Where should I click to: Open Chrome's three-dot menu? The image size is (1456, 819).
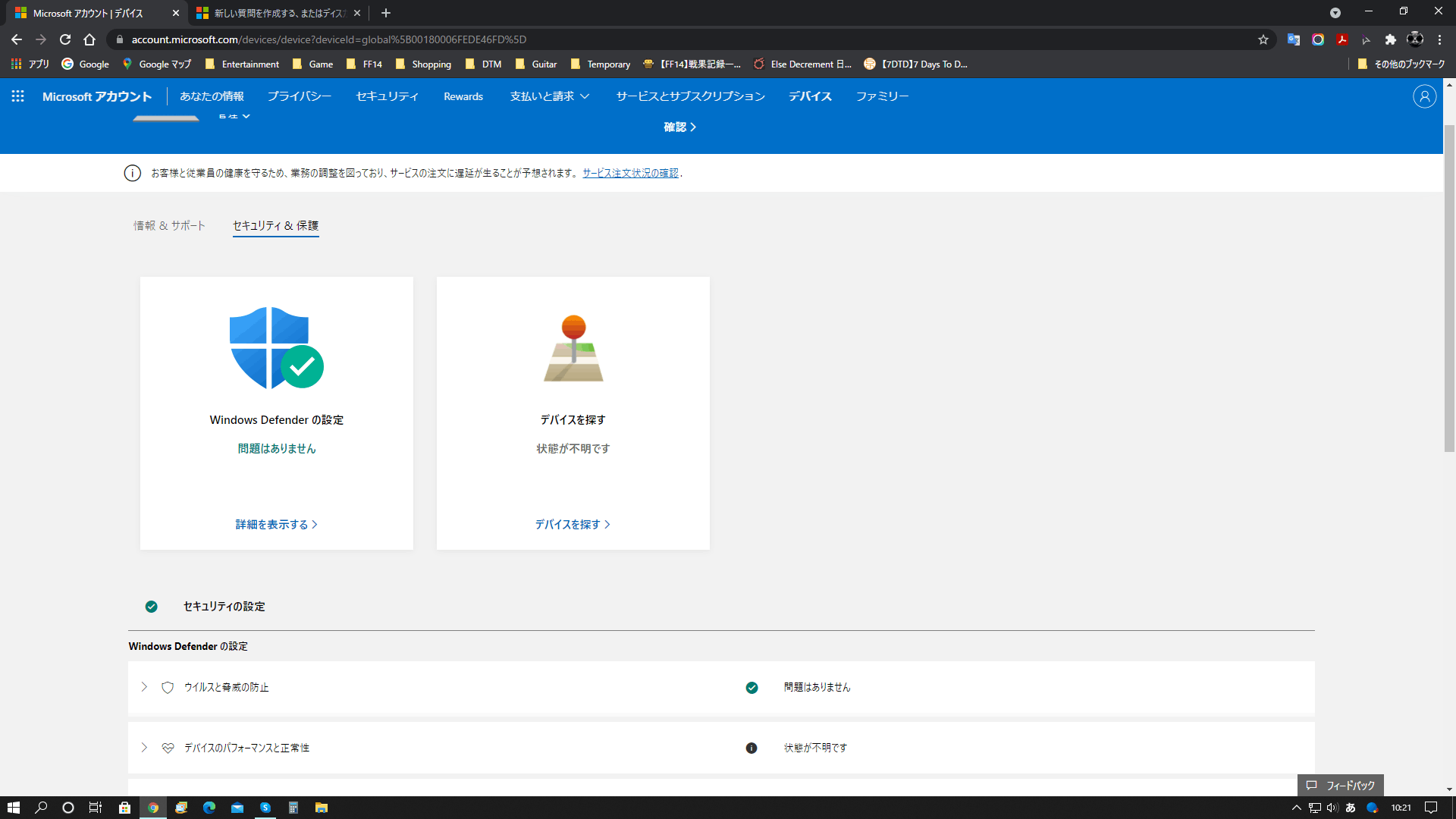(x=1439, y=39)
